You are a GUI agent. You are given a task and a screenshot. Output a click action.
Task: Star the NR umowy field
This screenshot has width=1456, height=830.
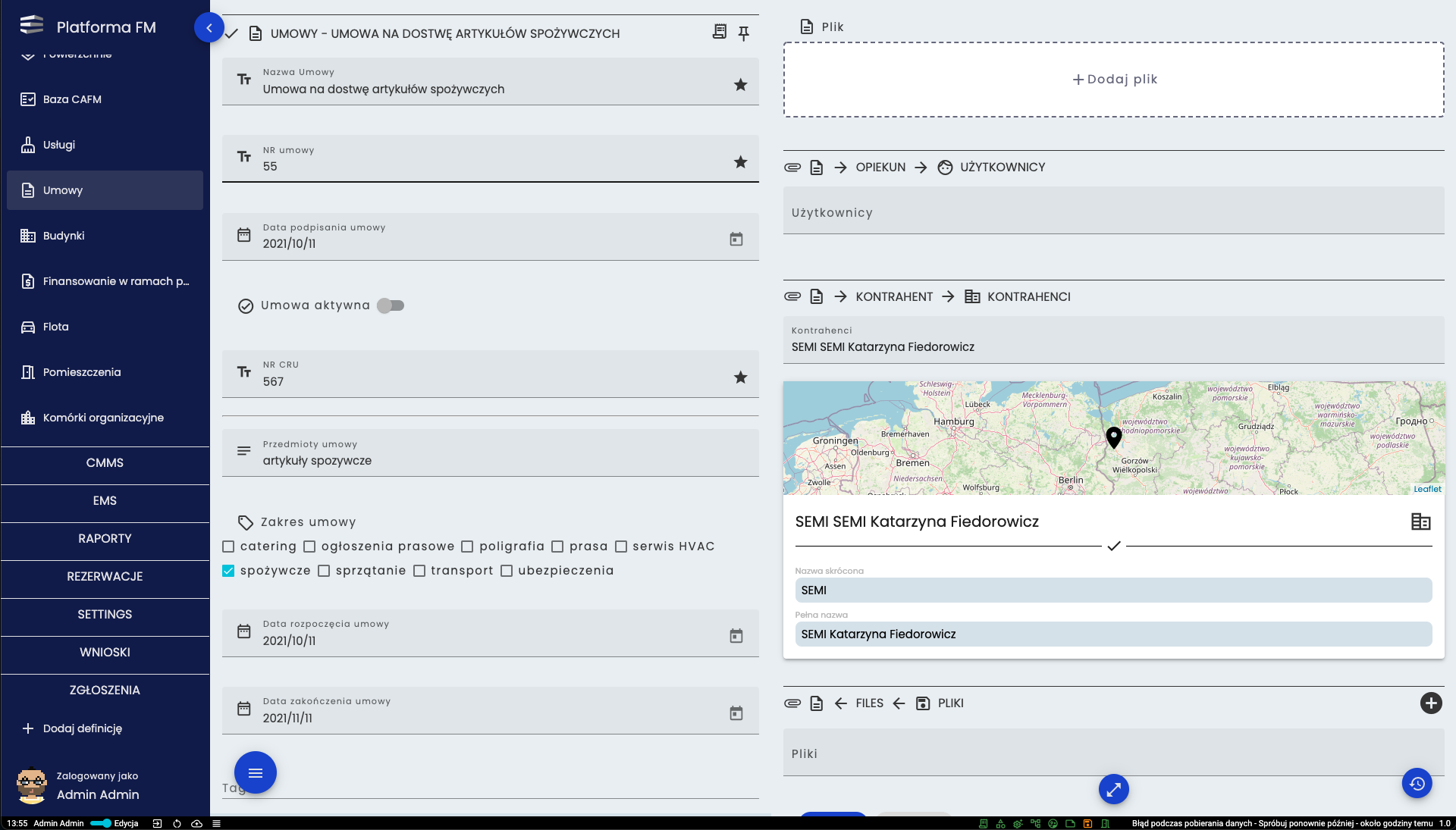[740, 162]
